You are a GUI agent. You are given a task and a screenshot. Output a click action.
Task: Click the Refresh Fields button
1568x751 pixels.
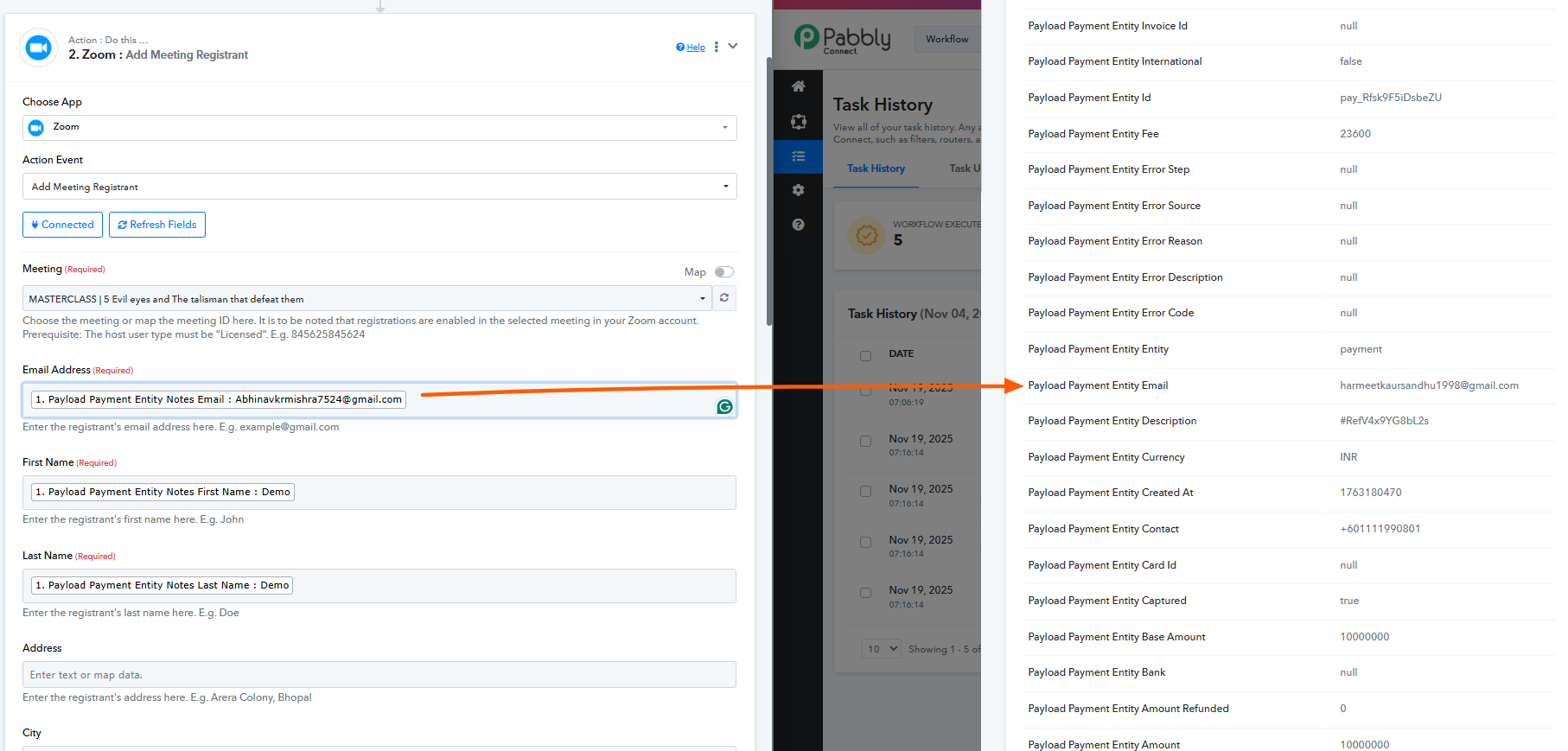click(x=157, y=225)
